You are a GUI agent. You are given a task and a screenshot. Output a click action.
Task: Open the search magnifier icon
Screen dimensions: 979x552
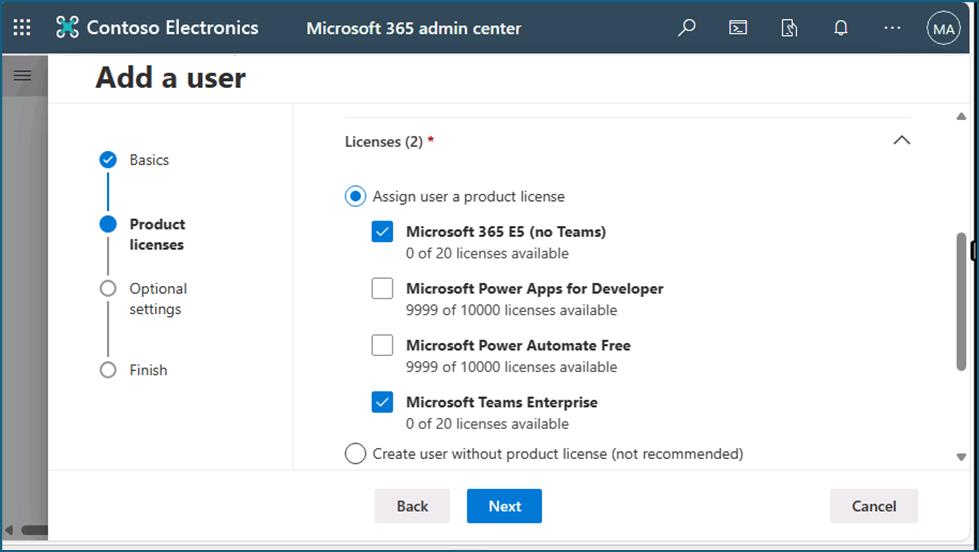tap(686, 28)
